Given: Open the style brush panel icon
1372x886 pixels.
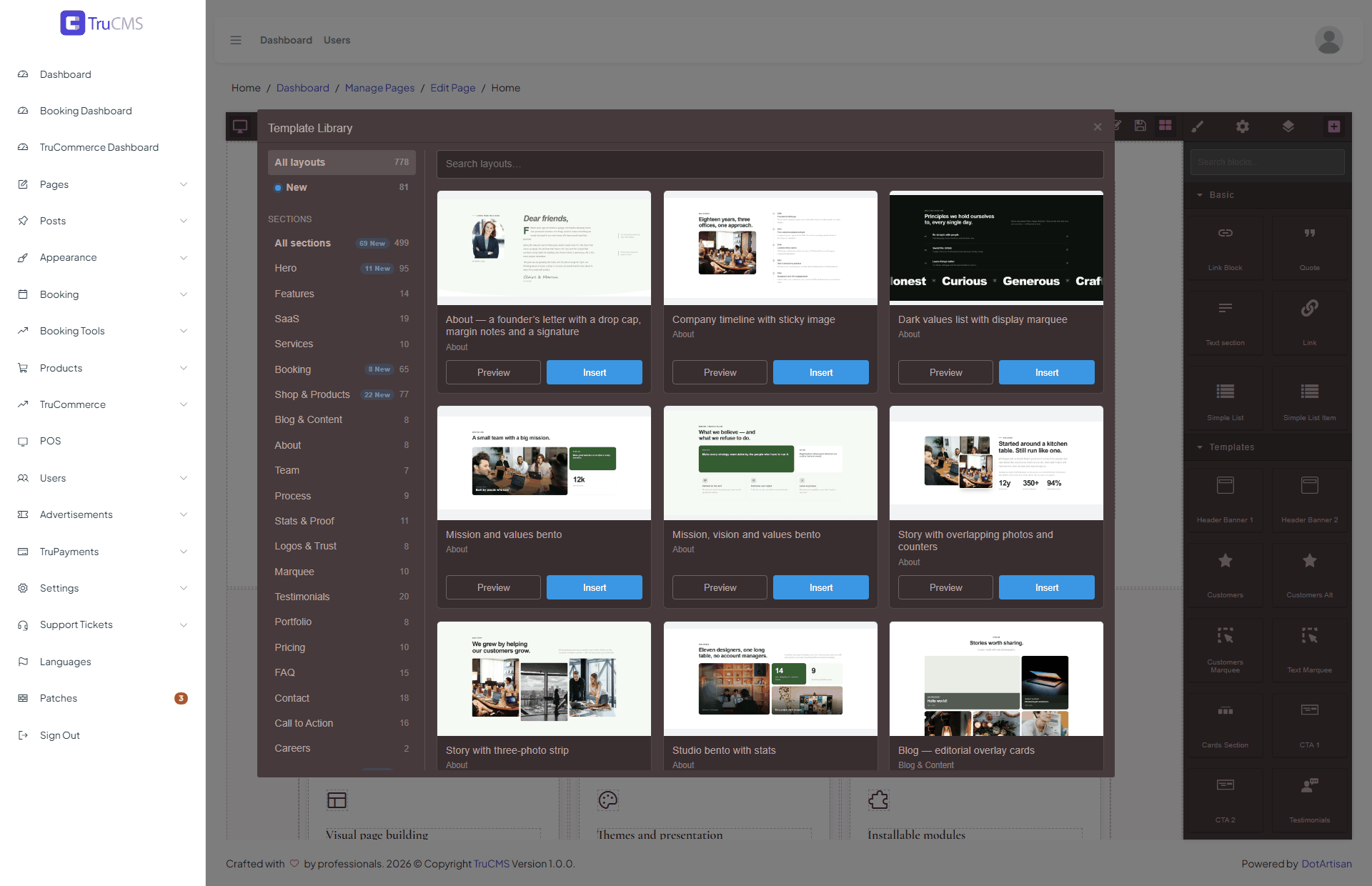Looking at the screenshot, I should point(1198,126).
